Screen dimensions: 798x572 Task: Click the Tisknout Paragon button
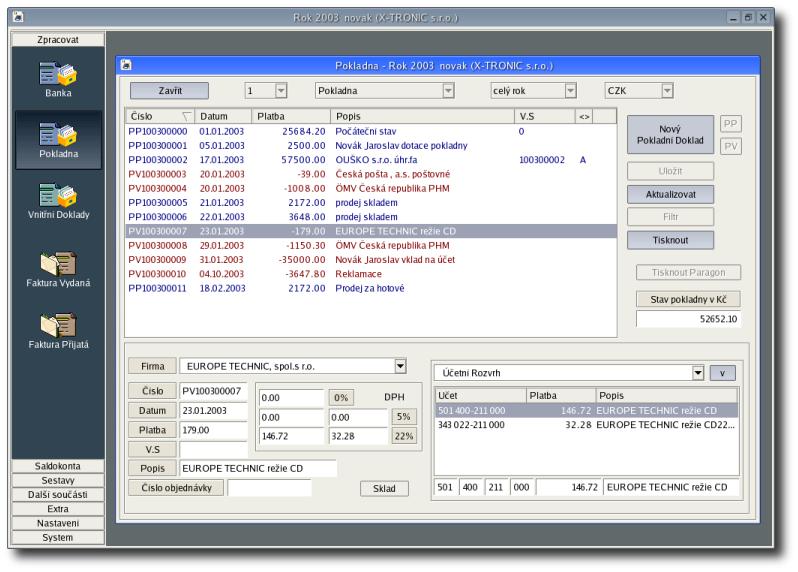tap(688, 273)
